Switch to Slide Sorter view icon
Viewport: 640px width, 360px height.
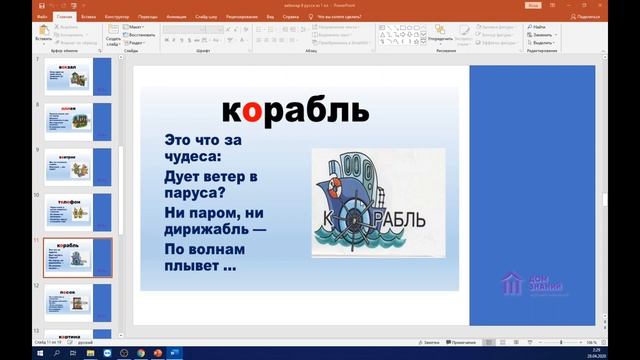[503, 342]
